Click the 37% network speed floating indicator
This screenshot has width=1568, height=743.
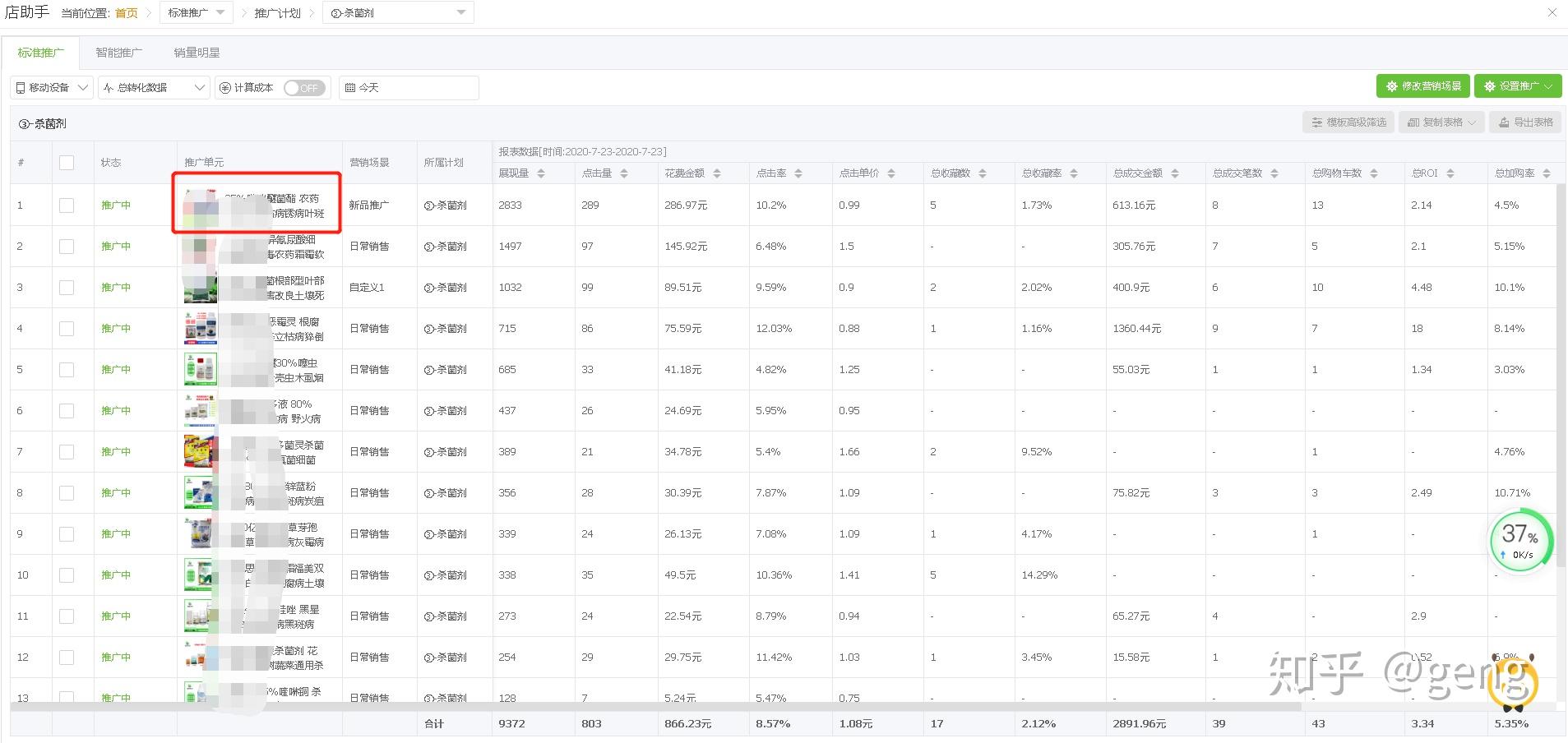pyautogui.click(x=1520, y=539)
